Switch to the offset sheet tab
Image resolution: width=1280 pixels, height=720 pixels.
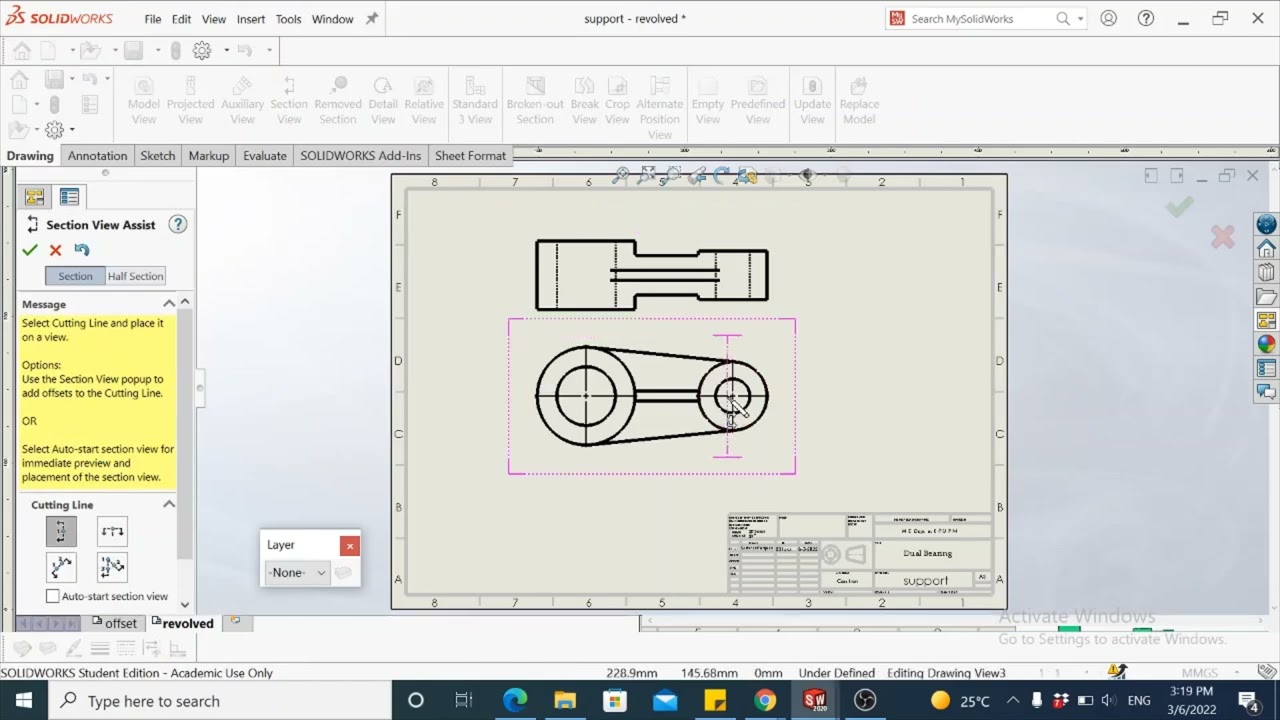(x=114, y=623)
